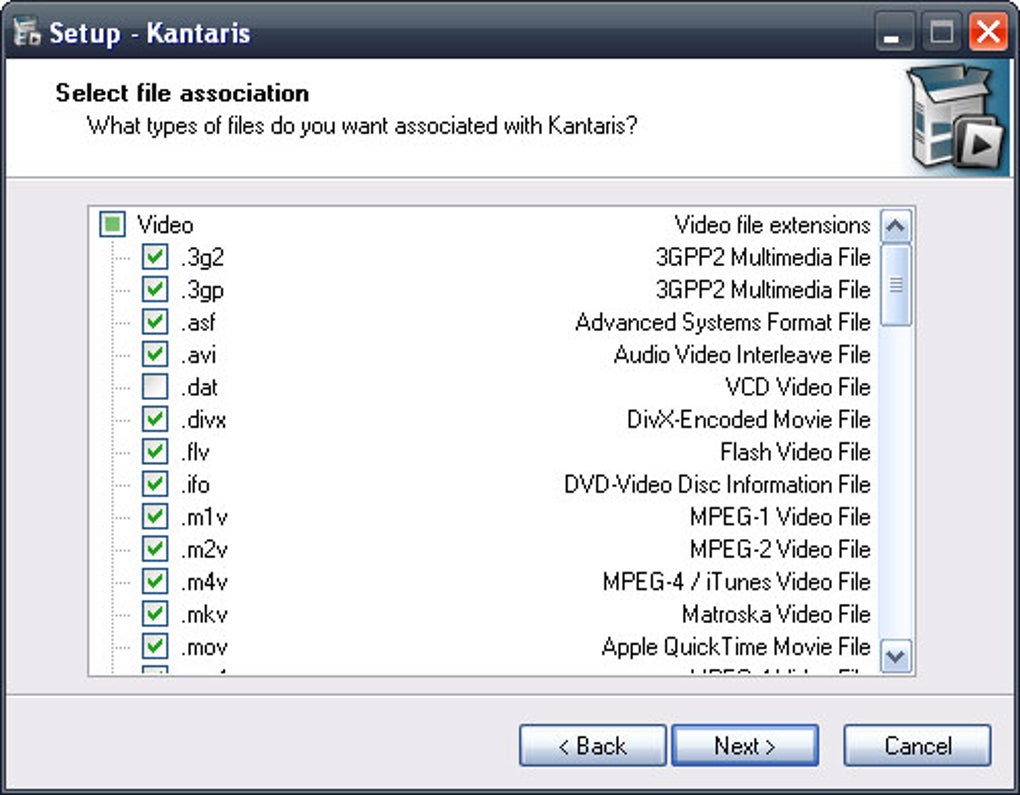Select the DVD-Video Disc Information File entry

coord(717,485)
